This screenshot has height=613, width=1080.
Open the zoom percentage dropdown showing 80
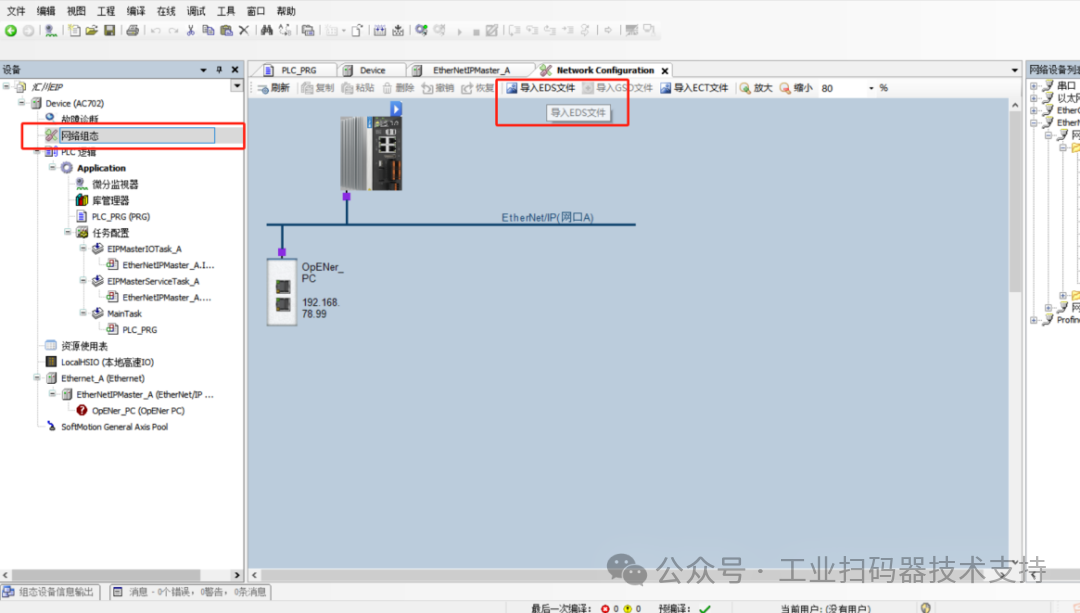[871, 88]
